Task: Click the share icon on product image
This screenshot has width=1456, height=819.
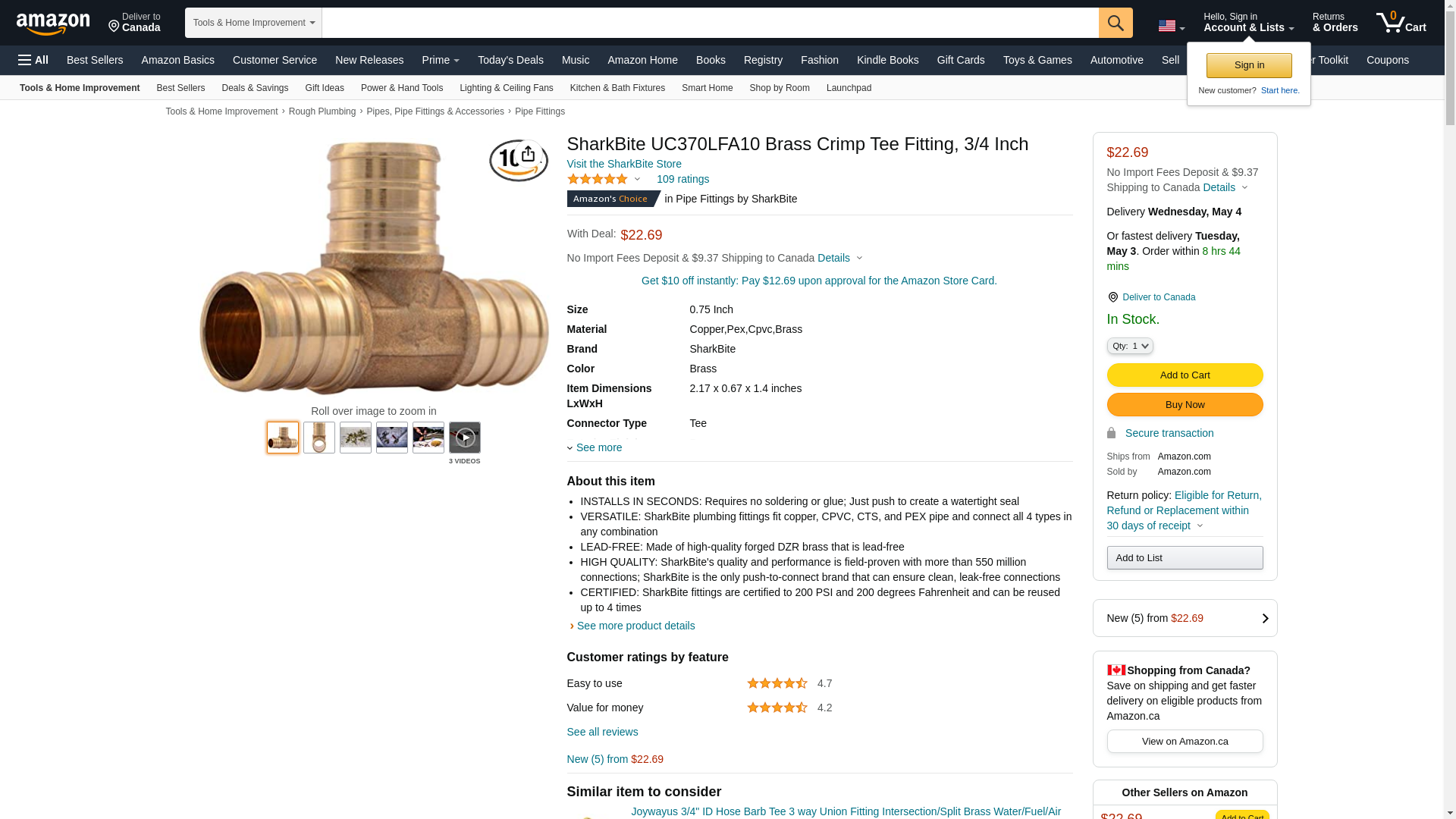Action: [528, 155]
